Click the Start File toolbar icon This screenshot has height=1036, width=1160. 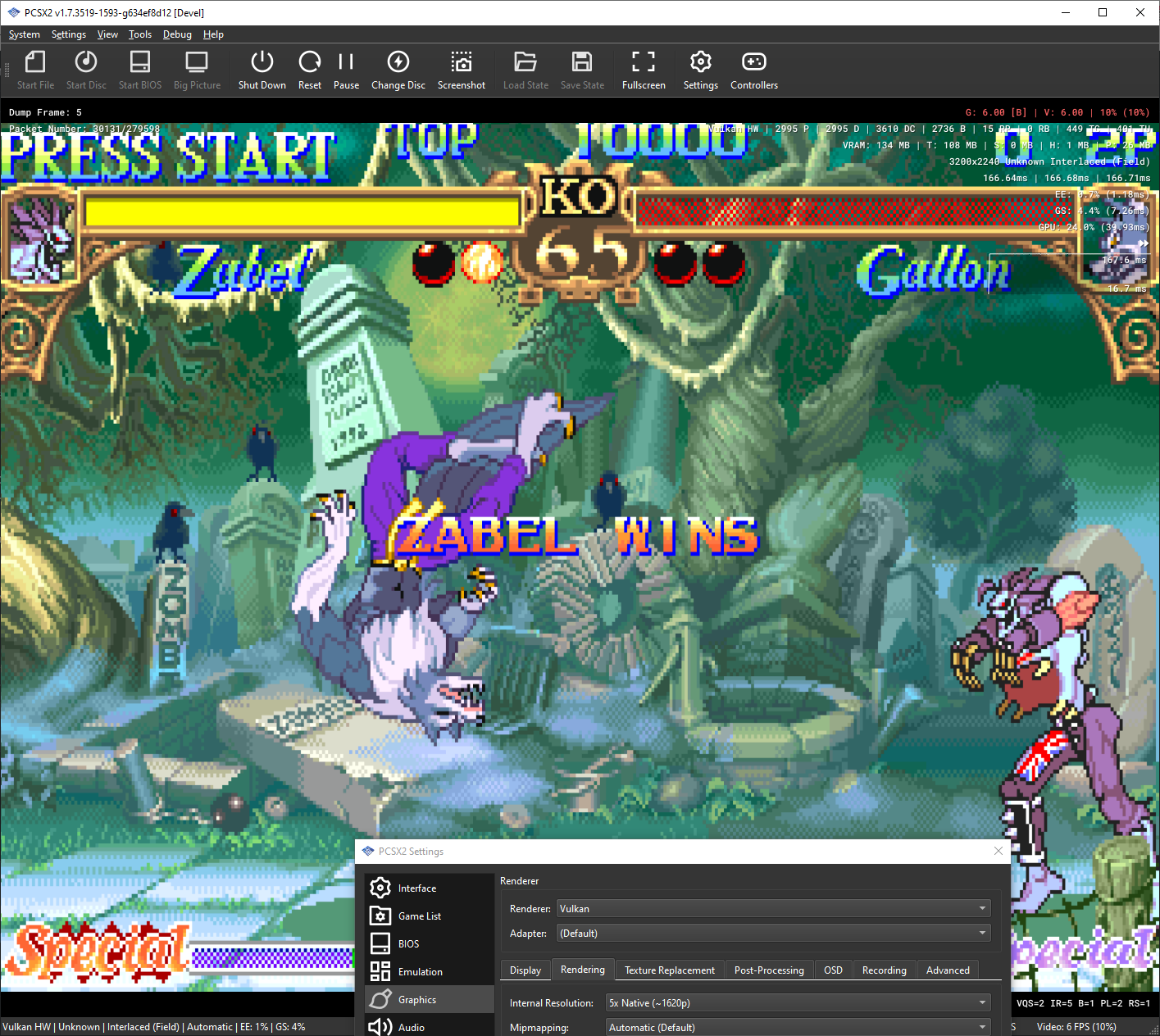tap(35, 70)
